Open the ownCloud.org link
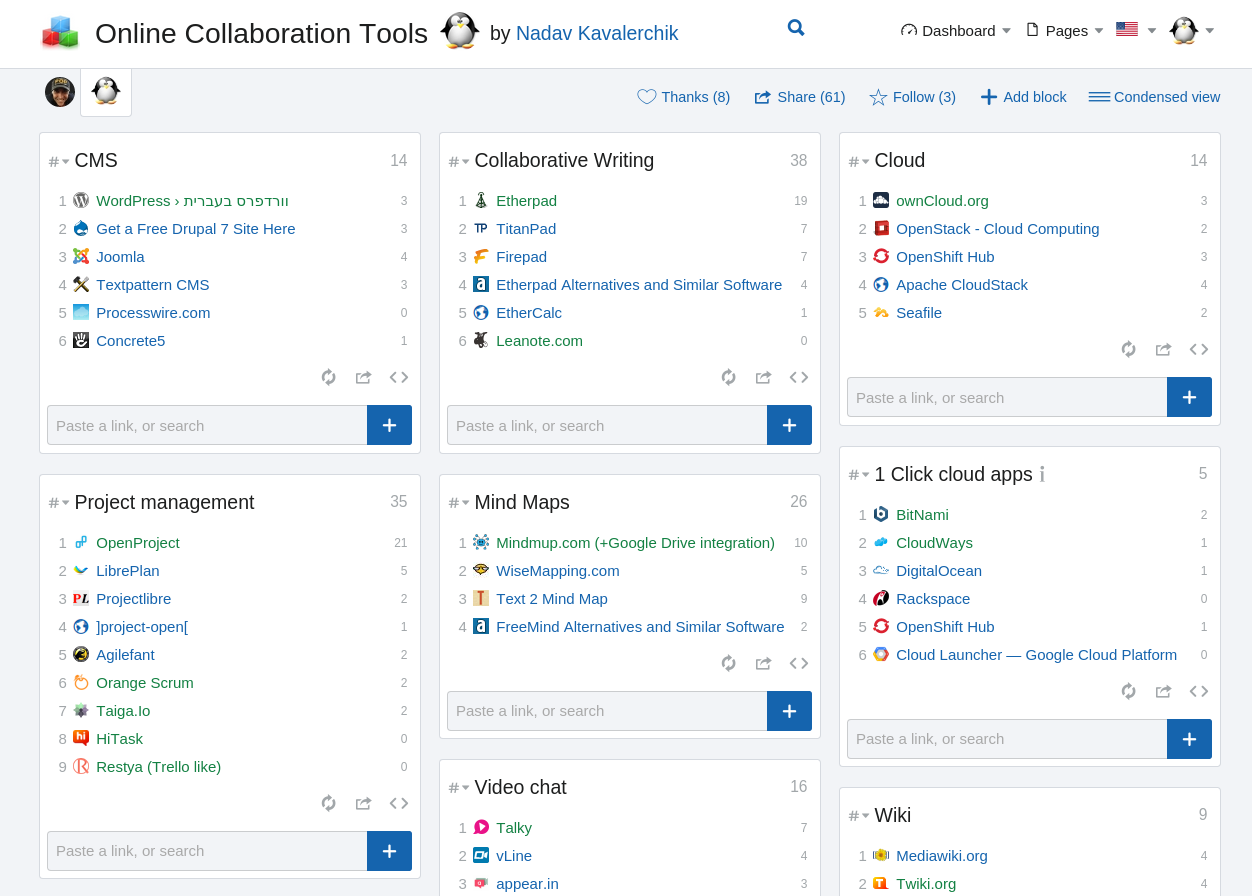 [942, 201]
